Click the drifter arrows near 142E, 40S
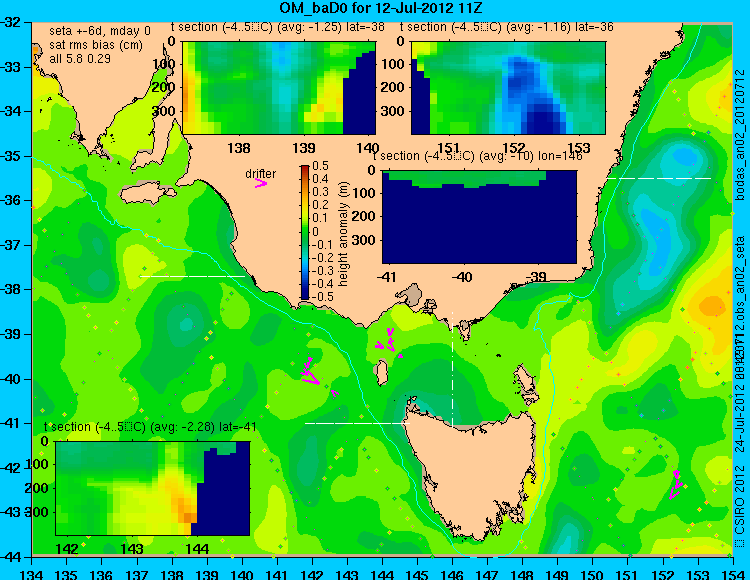This screenshot has height=580, width=750. pyautogui.click(x=310, y=372)
